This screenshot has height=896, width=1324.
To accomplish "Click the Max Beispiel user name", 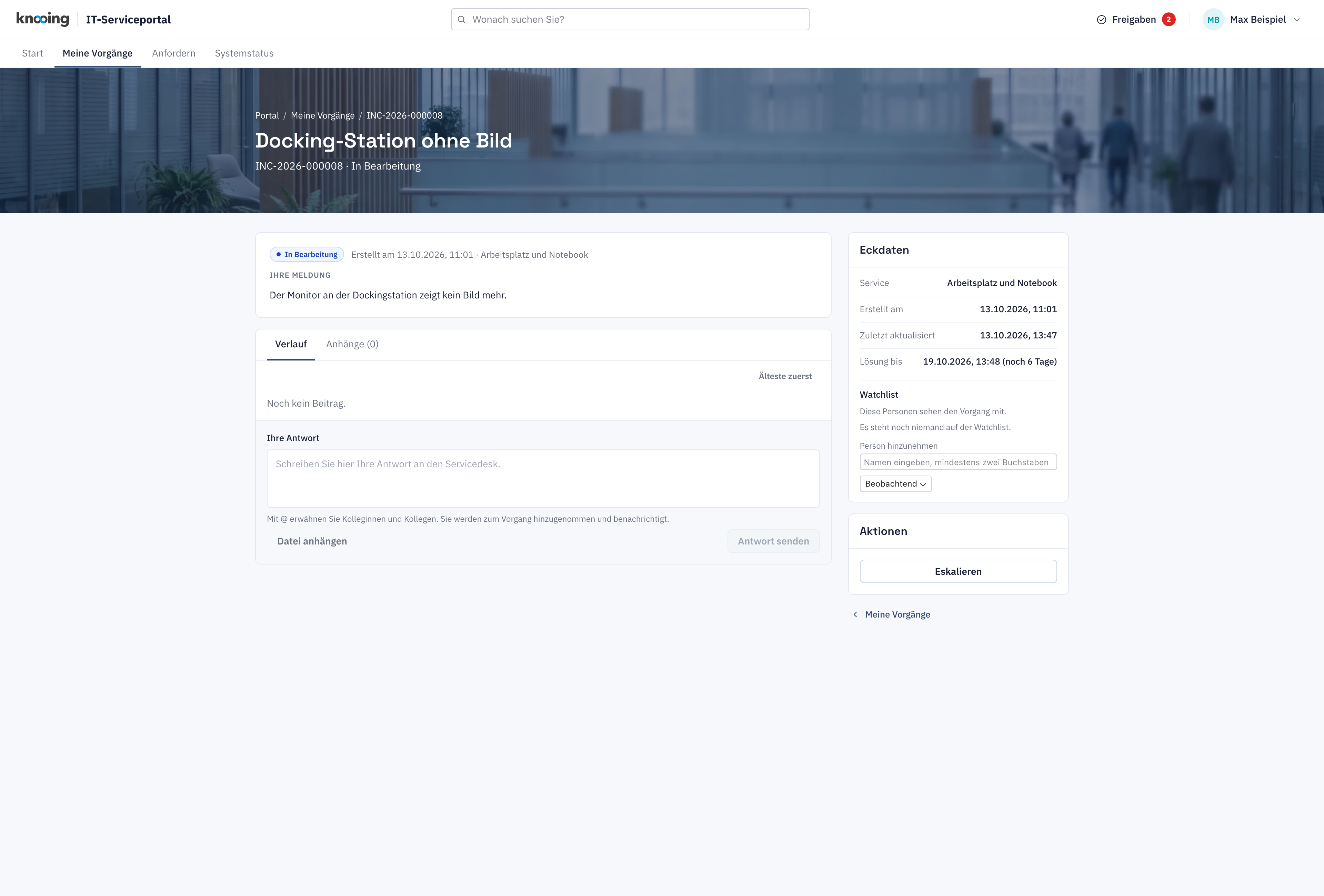I will pos(1257,20).
